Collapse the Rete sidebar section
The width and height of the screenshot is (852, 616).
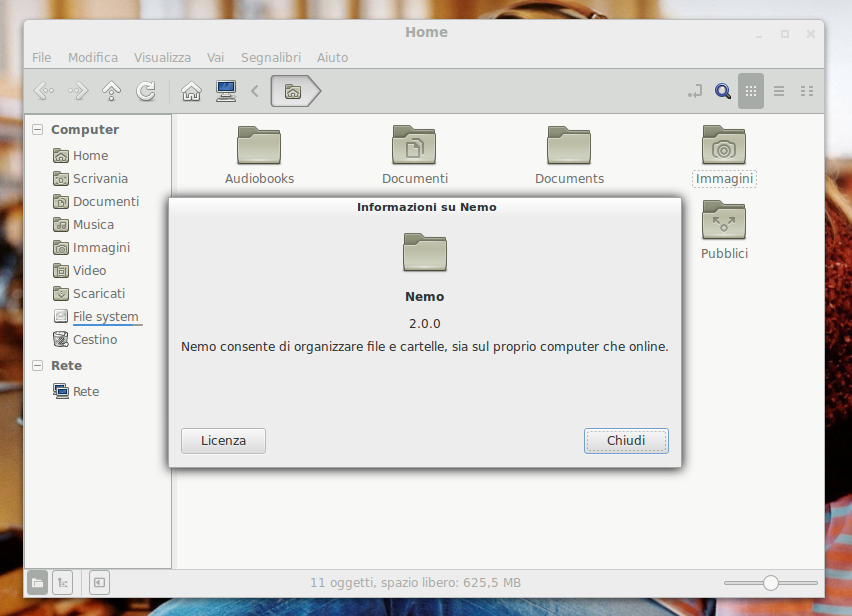click(37, 366)
